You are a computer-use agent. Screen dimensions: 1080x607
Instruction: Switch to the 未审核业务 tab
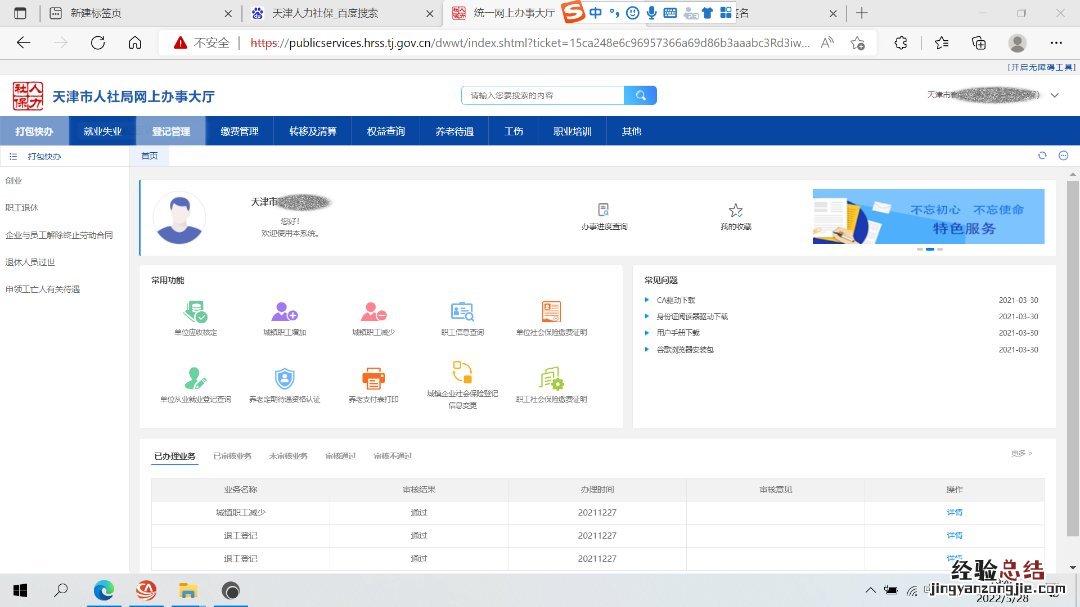click(288, 456)
